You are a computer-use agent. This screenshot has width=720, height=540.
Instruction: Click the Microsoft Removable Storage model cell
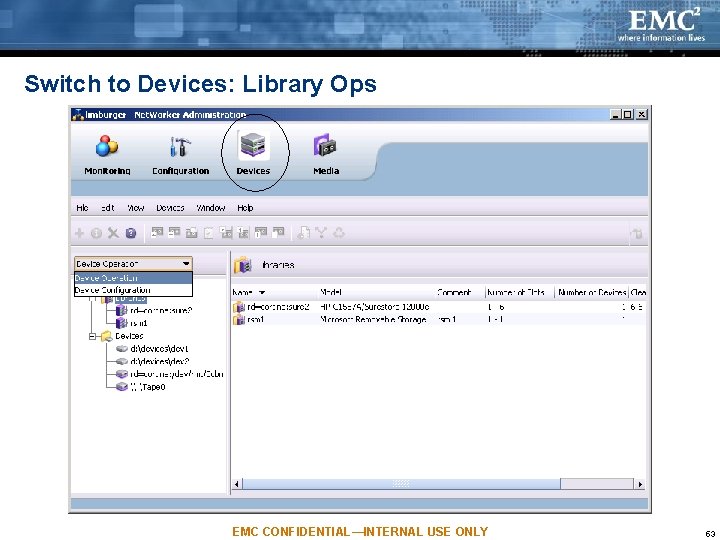tap(373, 320)
